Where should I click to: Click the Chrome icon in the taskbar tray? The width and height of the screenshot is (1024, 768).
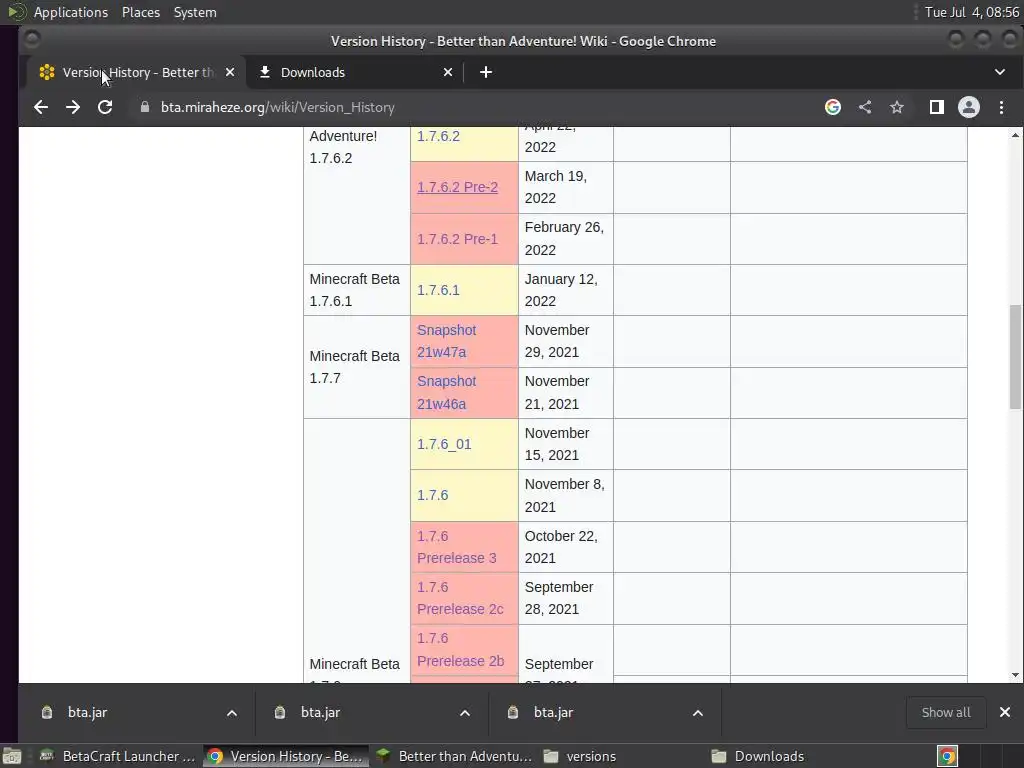point(947,756)
